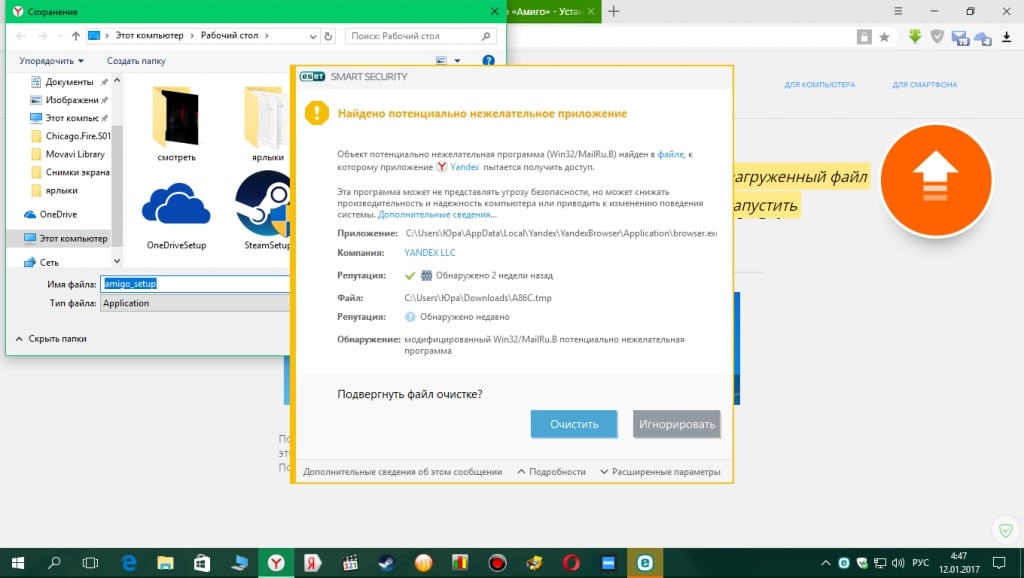The width and height of the screenshot is (1024, 578).
Task: Open ДЛЯ СМАРТФОНА page tab
Action: 925,84
